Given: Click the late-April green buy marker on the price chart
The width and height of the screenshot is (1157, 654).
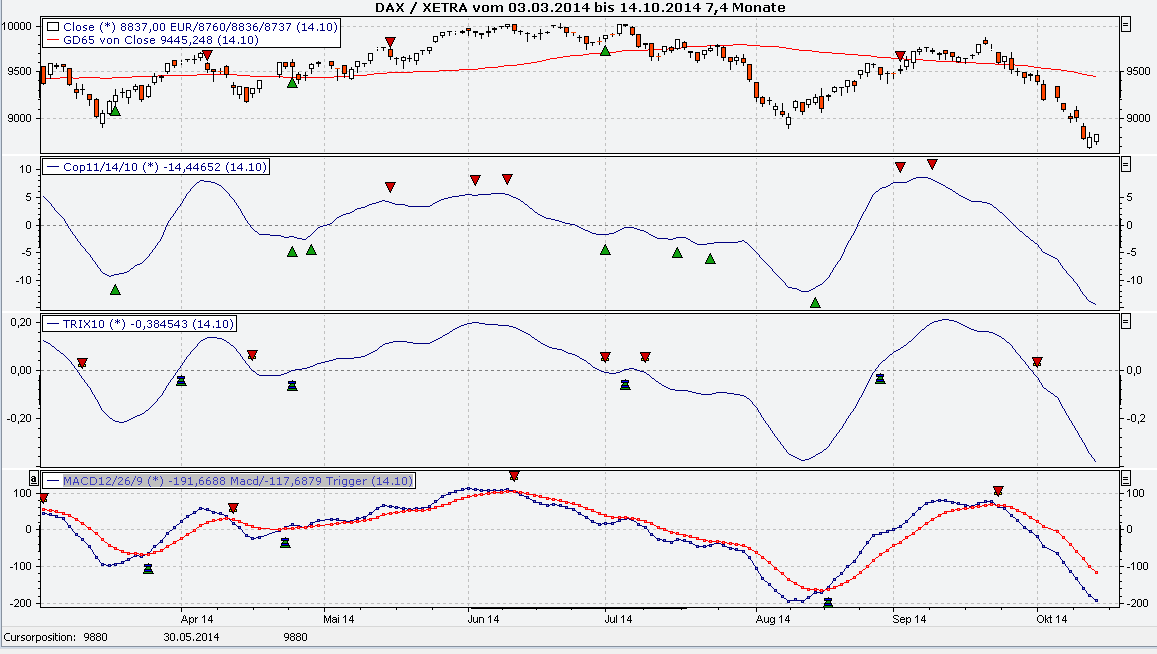Looking at the screenshot, I should 292,83.
